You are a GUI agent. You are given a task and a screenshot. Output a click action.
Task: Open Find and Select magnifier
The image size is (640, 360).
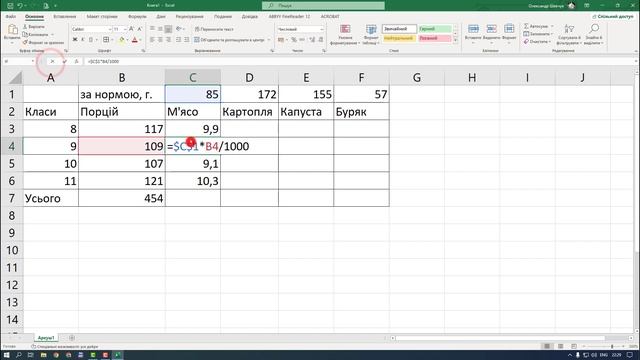594,34
